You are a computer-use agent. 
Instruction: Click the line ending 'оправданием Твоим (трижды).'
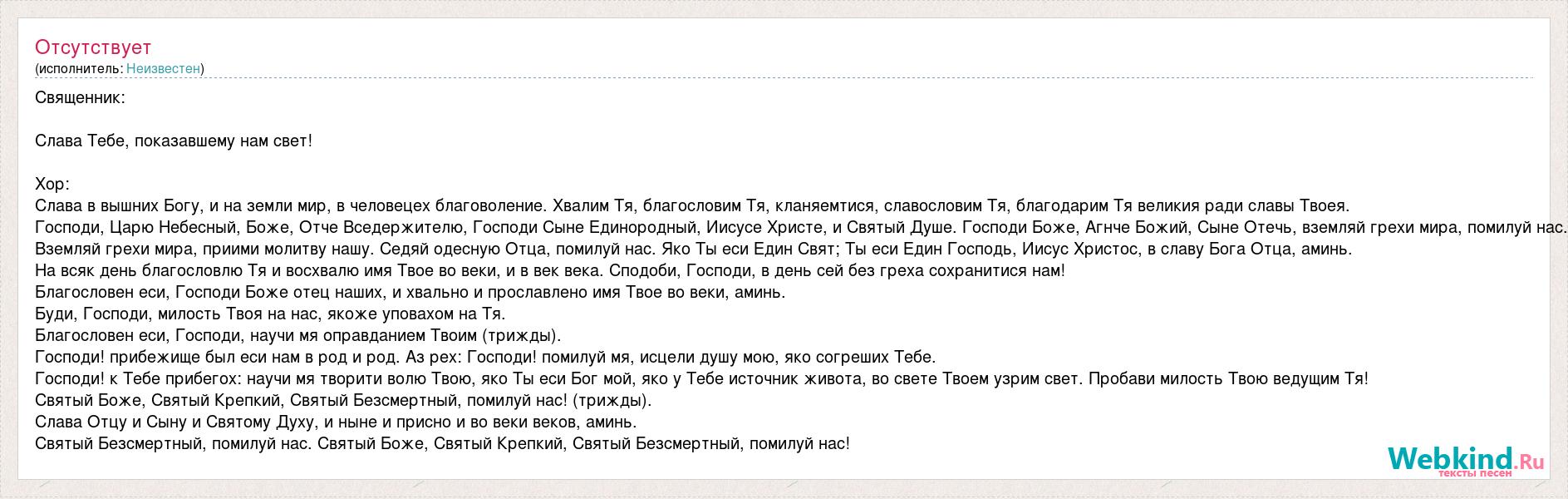click(x=298, y=335)
